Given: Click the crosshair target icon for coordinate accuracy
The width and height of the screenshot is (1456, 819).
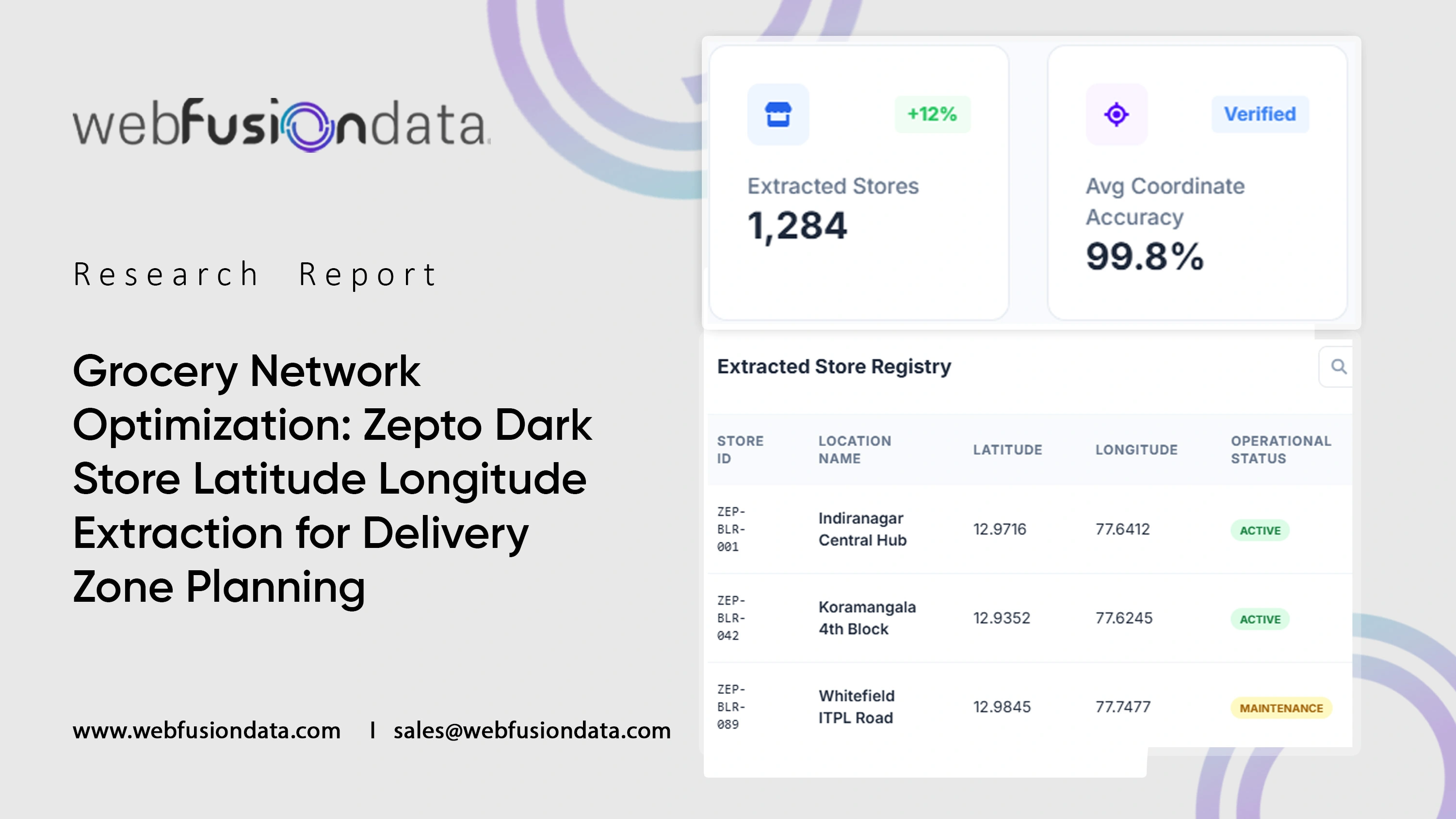Looking at the screenshot, I should point(1116,114).
